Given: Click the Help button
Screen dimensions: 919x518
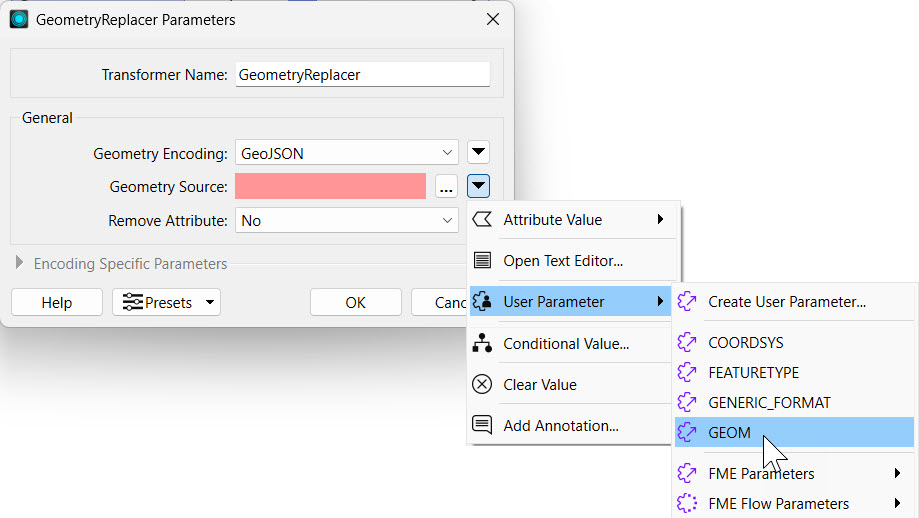Looking at the screenshot, I should [56, 302].
